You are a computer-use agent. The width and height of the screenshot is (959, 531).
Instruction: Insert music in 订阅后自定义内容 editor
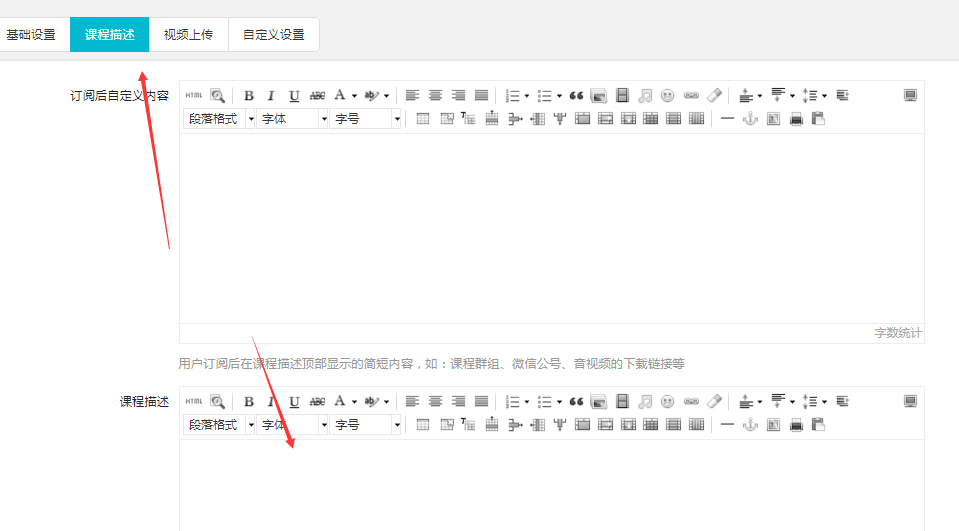click(x=645, y=95)
